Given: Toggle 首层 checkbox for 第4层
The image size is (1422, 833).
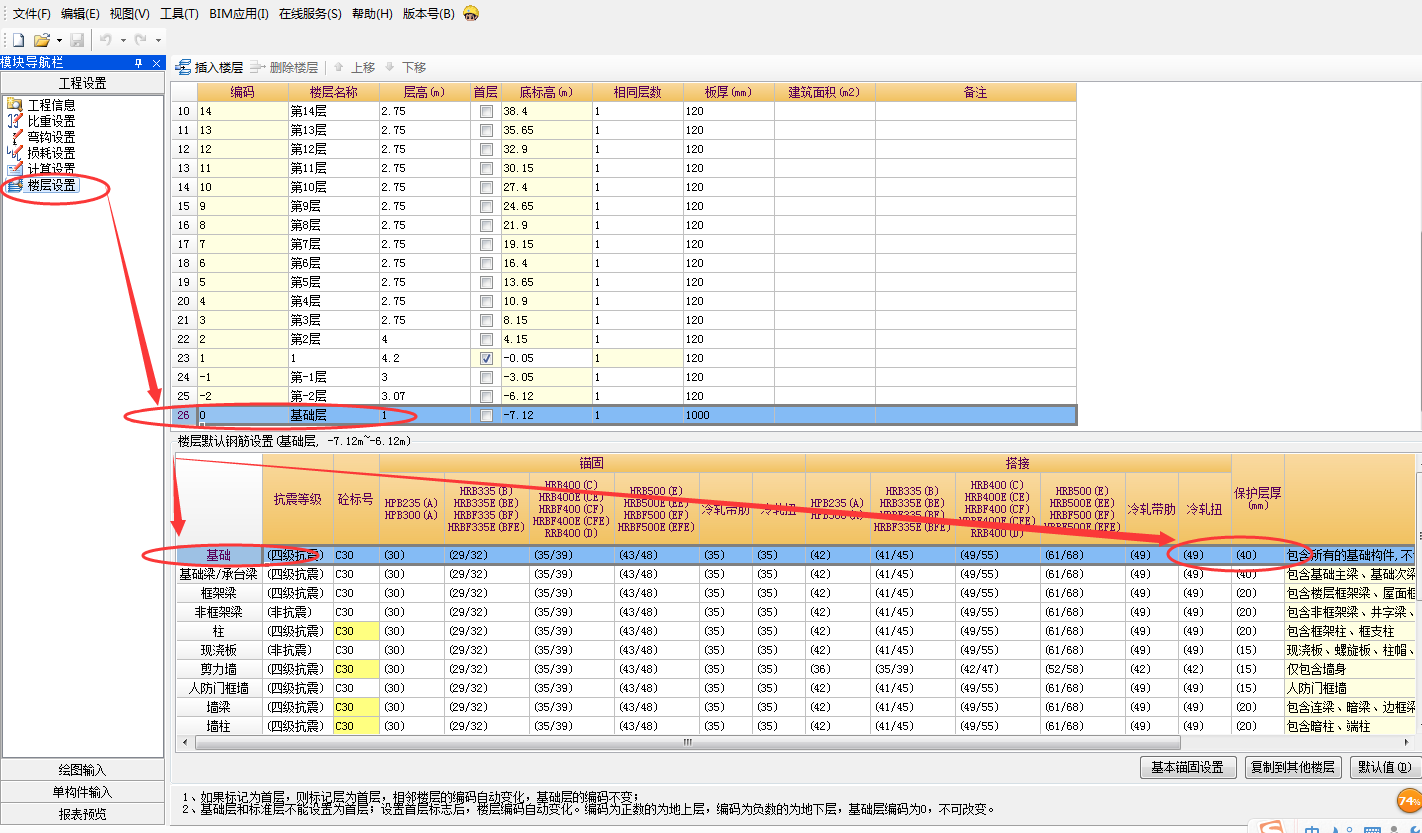Looking at the screenshot, I should (486, 302).
